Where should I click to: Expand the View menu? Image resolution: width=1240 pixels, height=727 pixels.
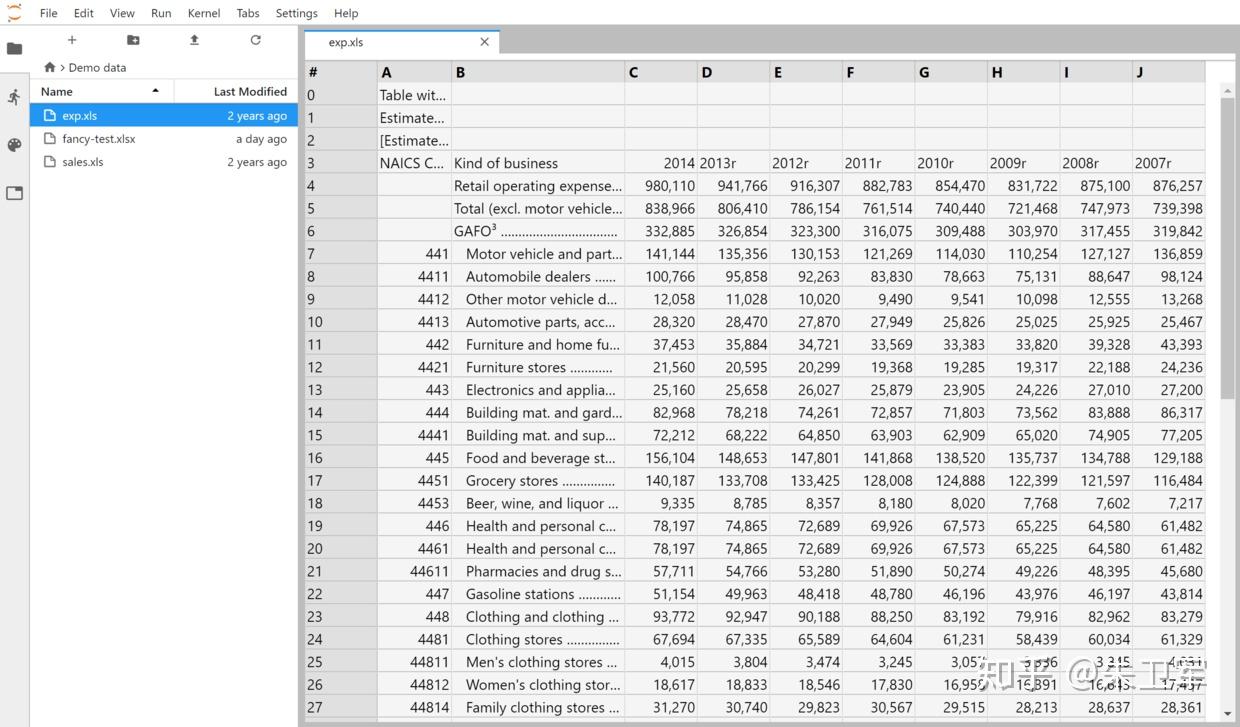coord(121,13)
